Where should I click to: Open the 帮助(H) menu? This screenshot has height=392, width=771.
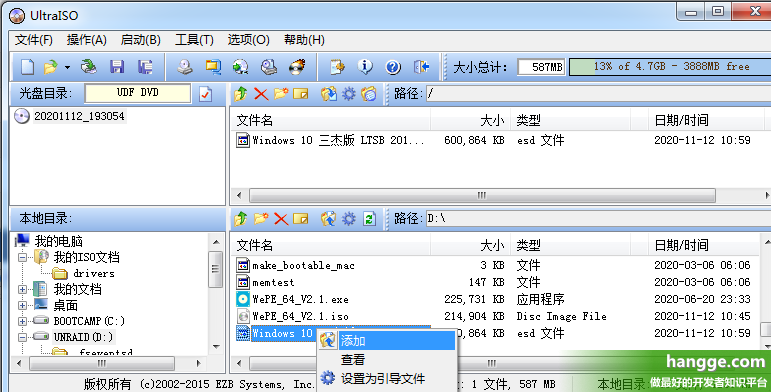(x=304, y=40)
